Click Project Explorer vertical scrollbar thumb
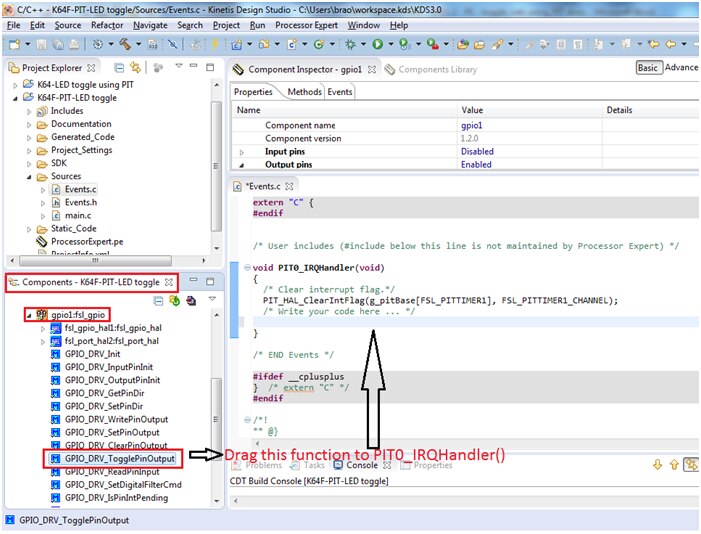The width and height of the screenshot is (701, 534). click(216, 166)
